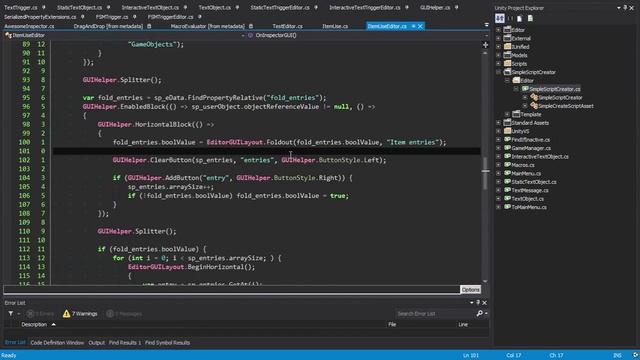
Task: Click 'Ln 101' in the status bar
Action: click(471, 356)
